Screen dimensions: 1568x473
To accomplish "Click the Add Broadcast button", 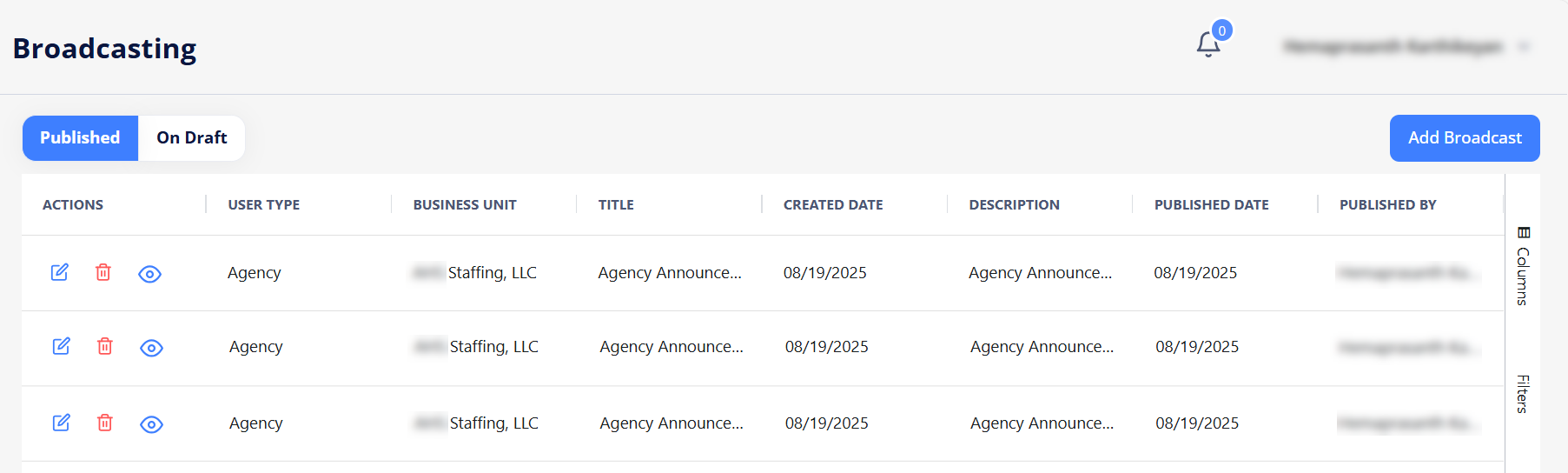I will coord(1465,138).
